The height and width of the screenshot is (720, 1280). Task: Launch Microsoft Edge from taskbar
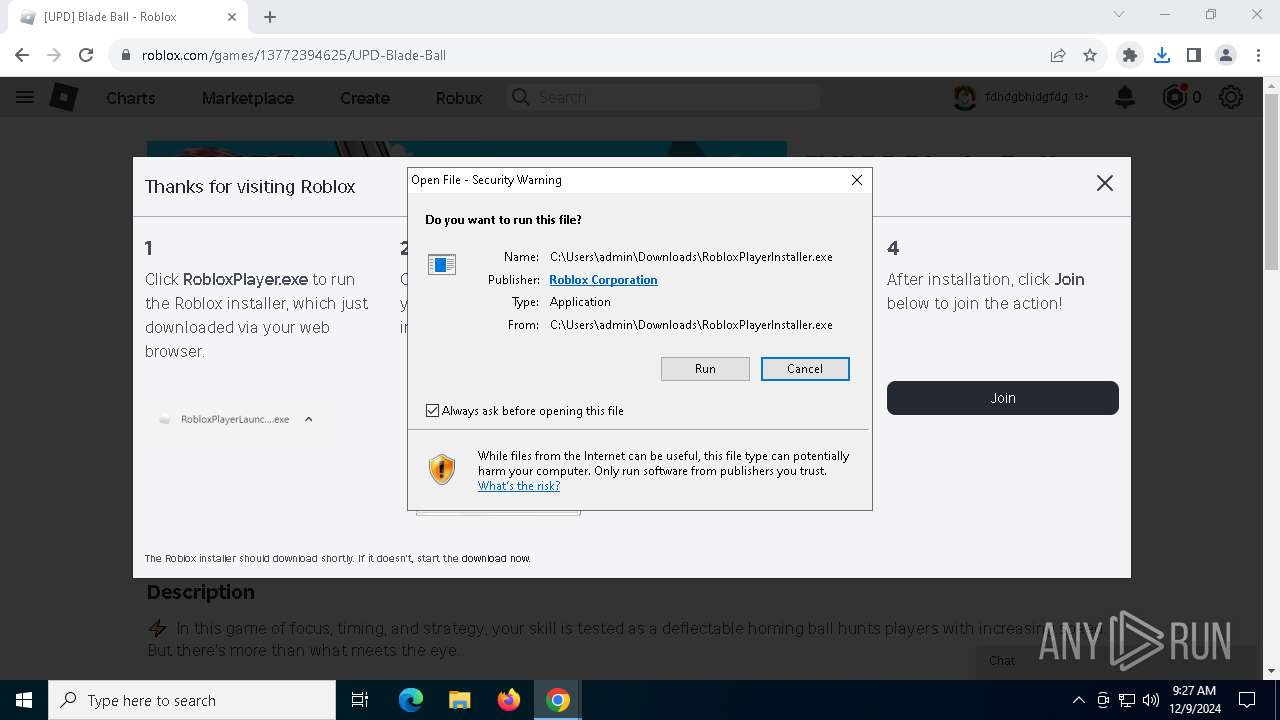(411, 700)
